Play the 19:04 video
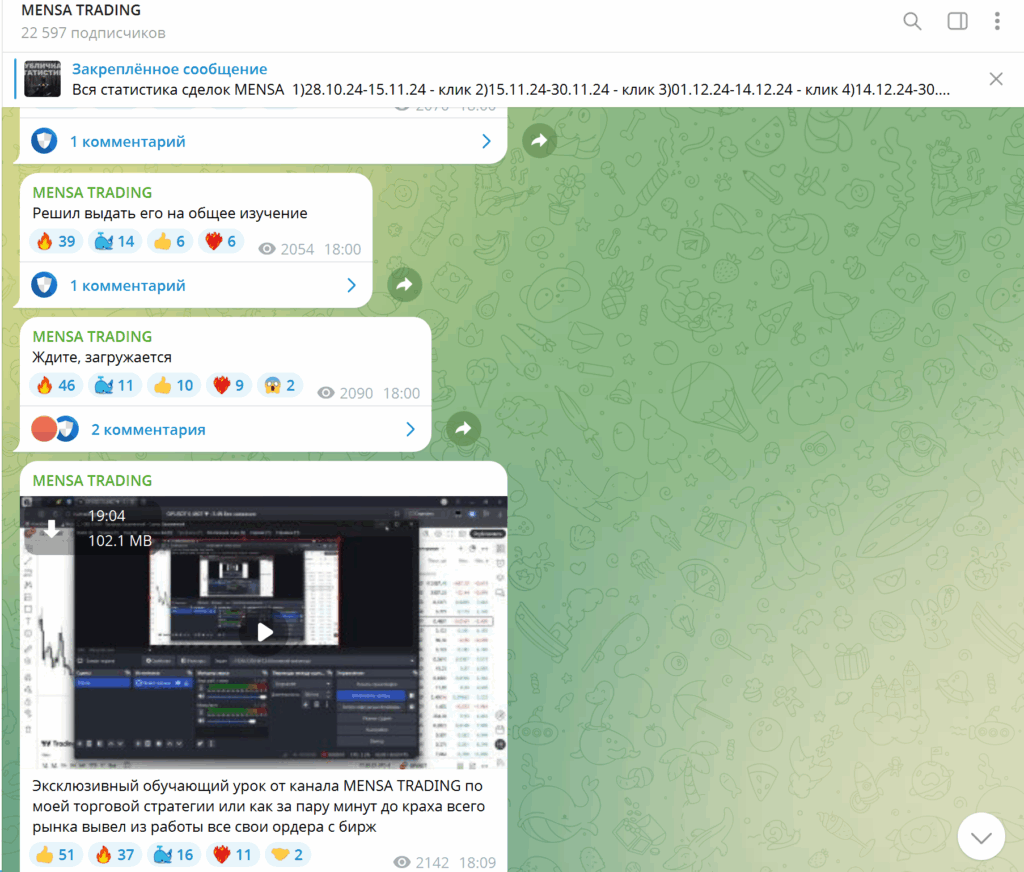 (x=264, y=632)
